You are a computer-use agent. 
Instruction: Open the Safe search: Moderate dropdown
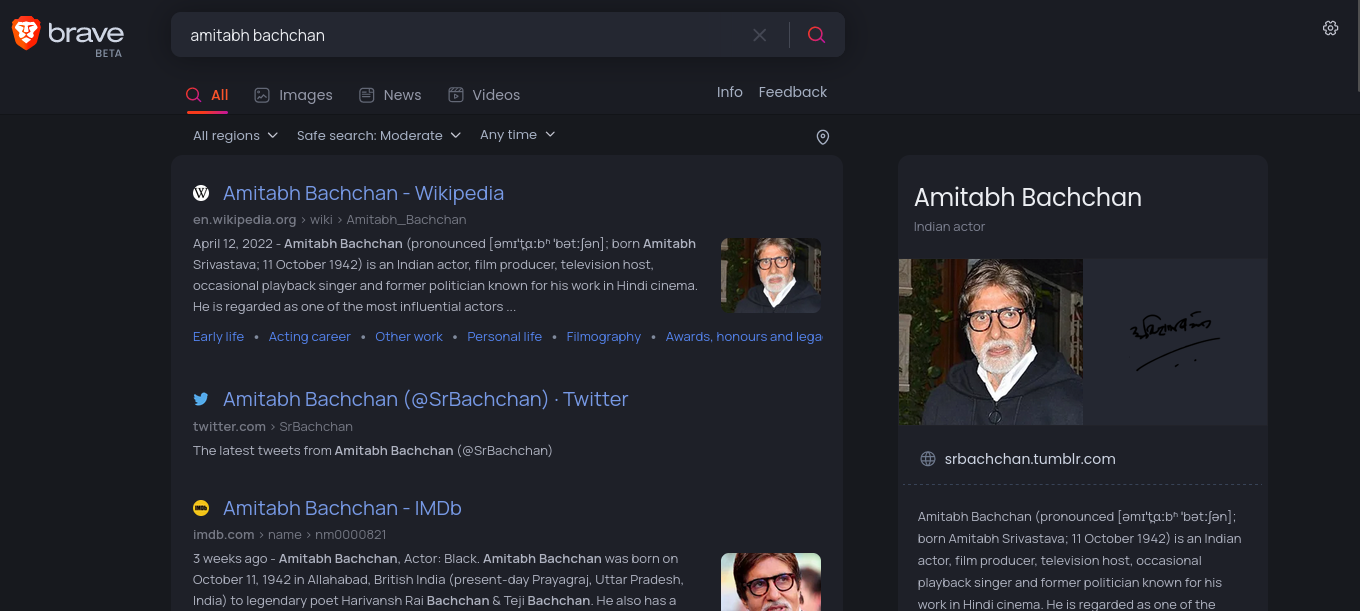click(379, 136)
